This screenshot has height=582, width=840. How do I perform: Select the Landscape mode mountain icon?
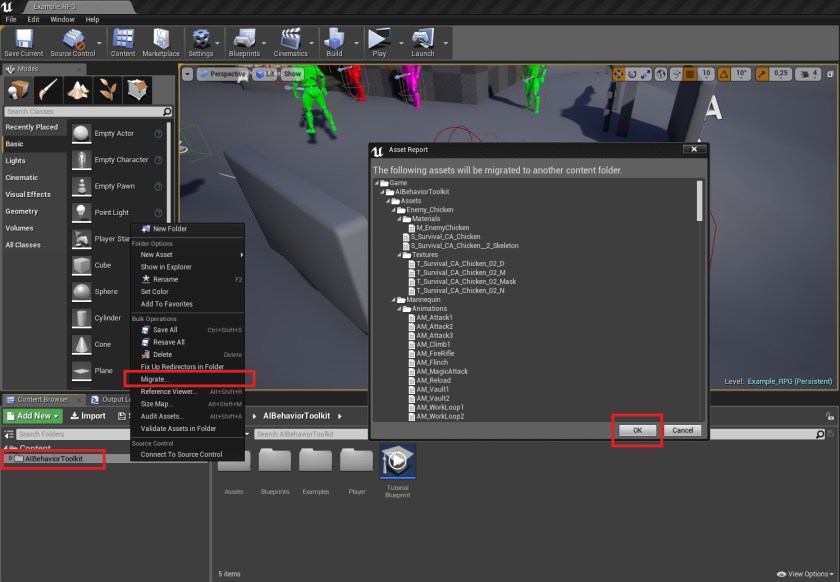tap(79, 90)
